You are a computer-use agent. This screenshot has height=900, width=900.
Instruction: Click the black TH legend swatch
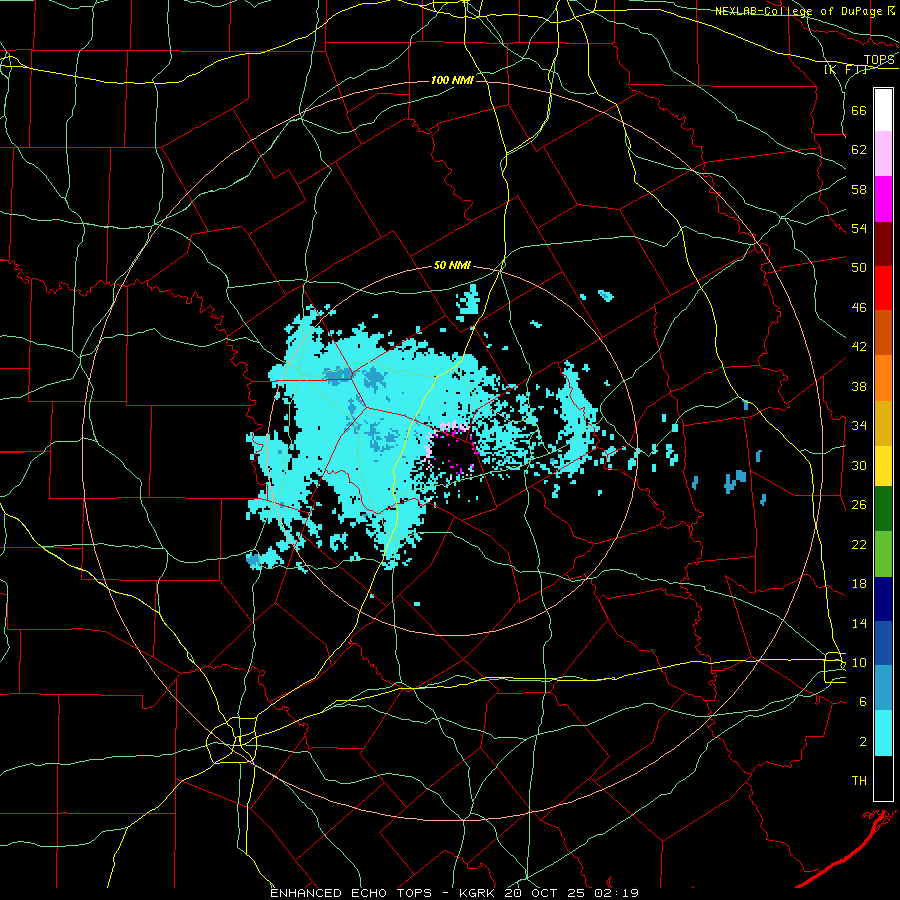tap(883, 778)
